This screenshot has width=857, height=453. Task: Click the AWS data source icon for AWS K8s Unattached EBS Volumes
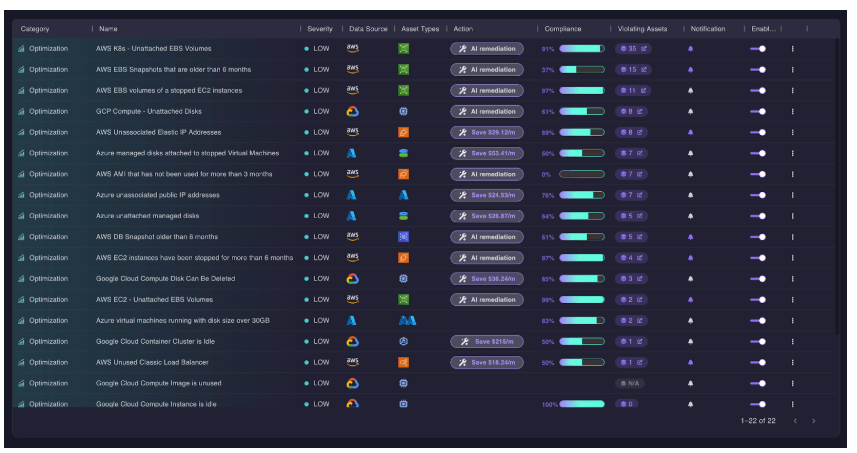coord(353,49)
